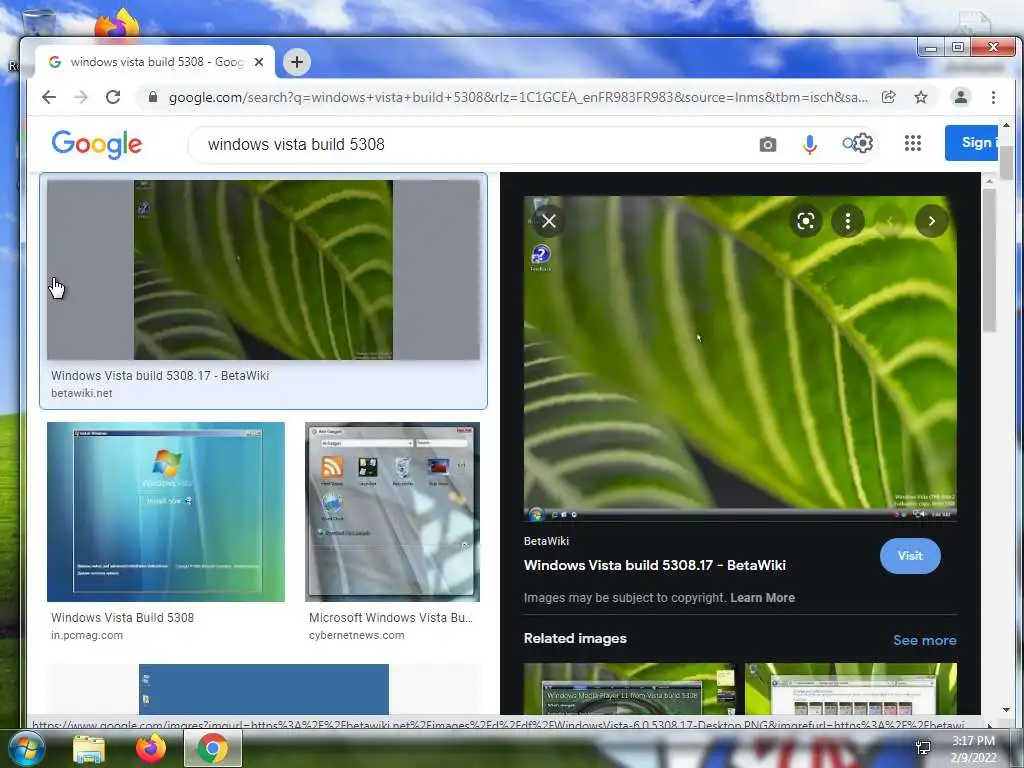Reload the current page
Image resolution: width=1024 pixels, height=768 pixels.
point(113,97)
